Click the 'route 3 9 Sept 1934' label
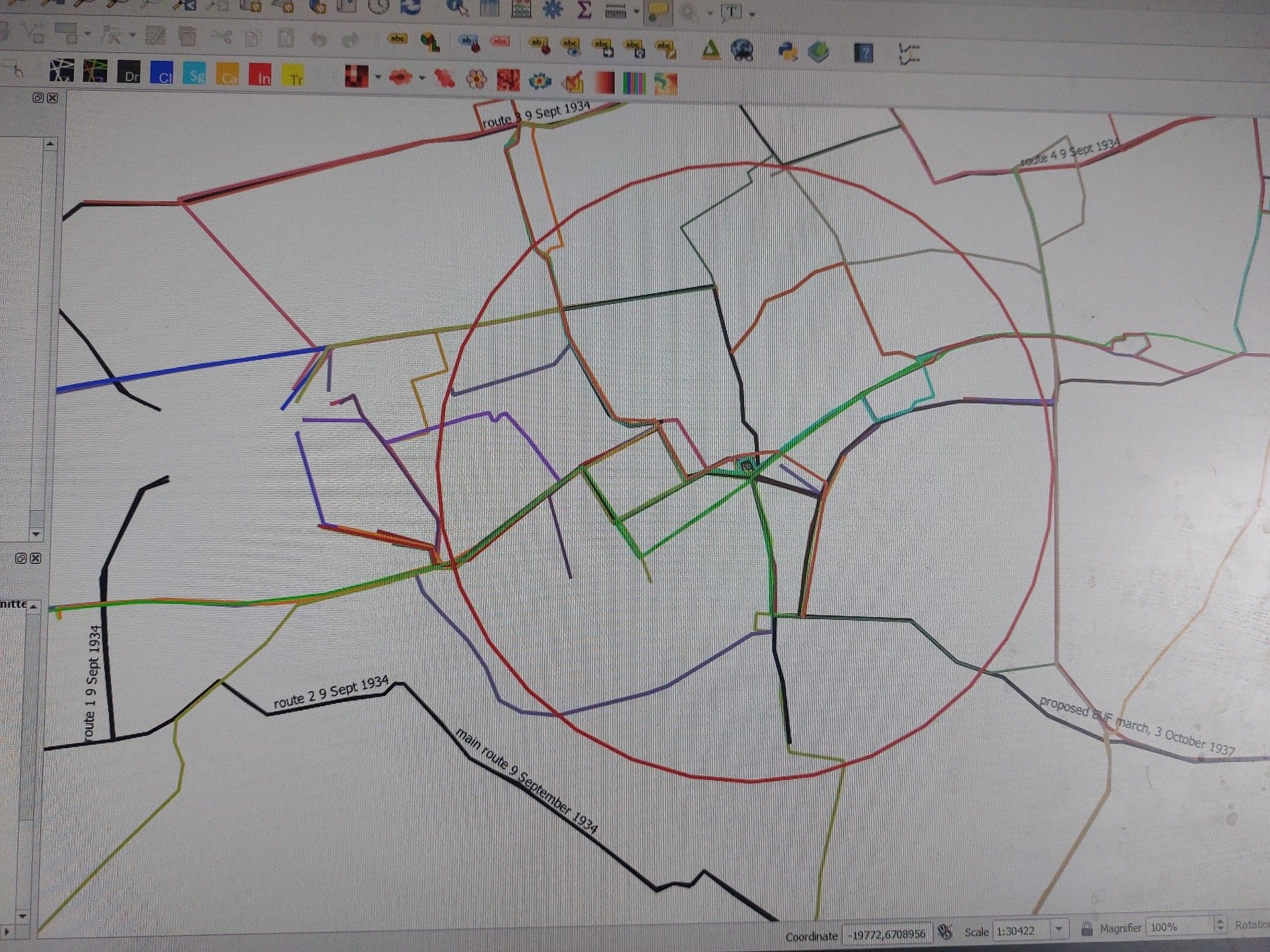The height and width of the screenshot is (952, 1270). [x=537, y=114]
